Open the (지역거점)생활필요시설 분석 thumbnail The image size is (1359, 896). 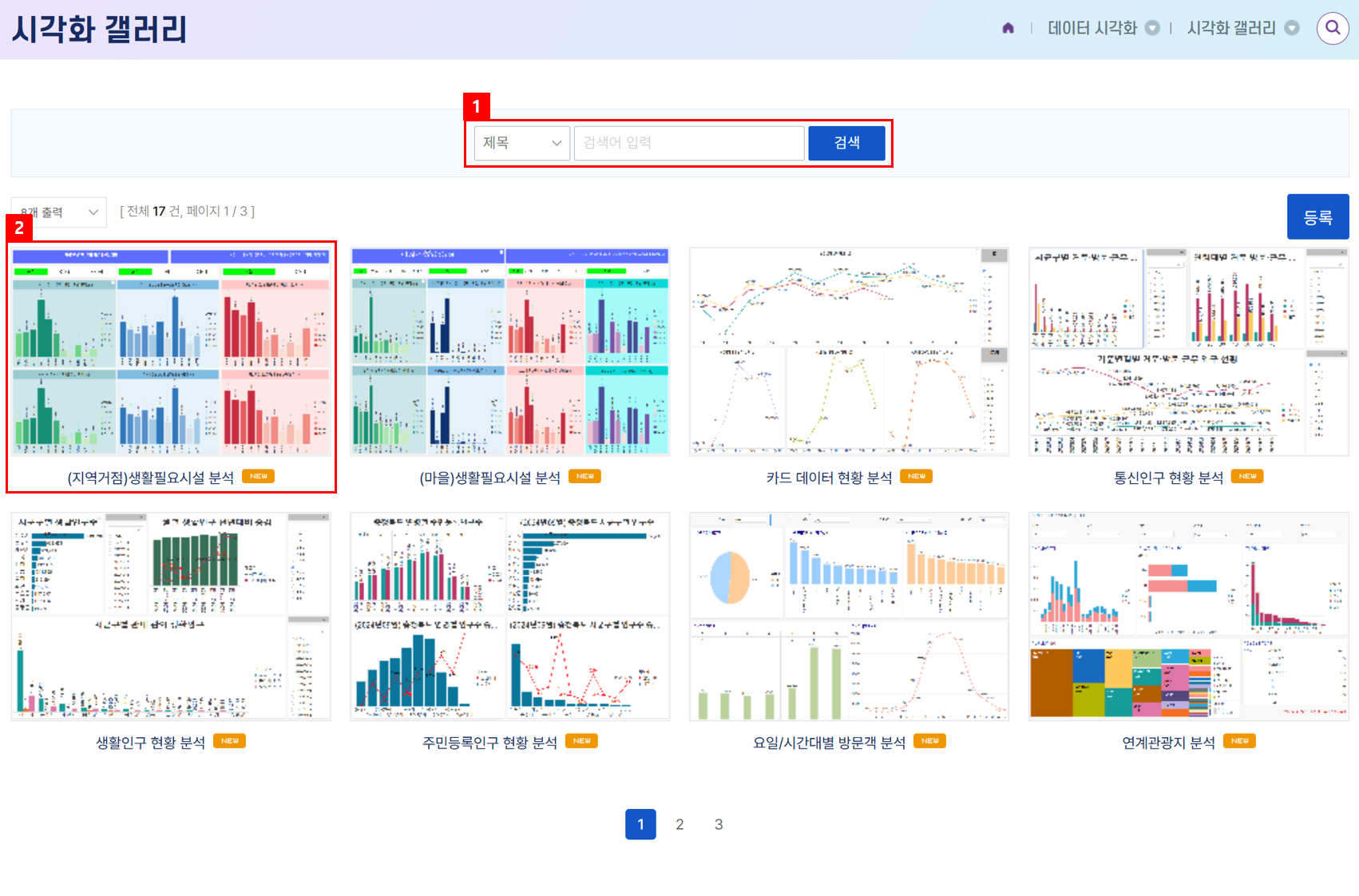click(171, 351)
